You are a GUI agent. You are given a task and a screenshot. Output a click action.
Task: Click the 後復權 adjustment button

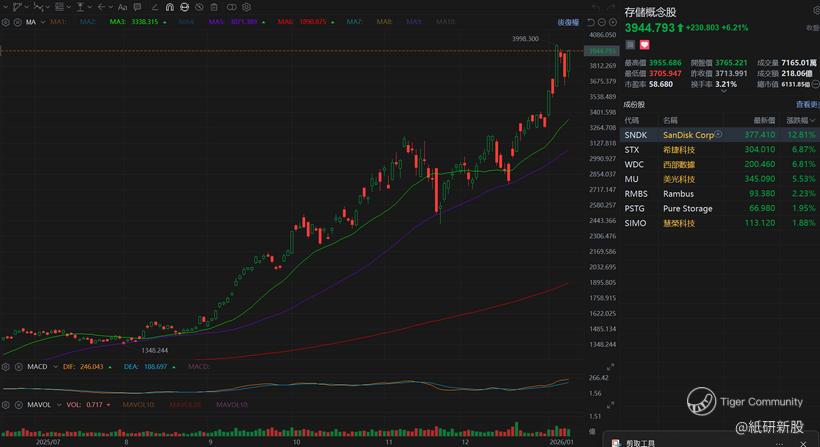point(568,22)
